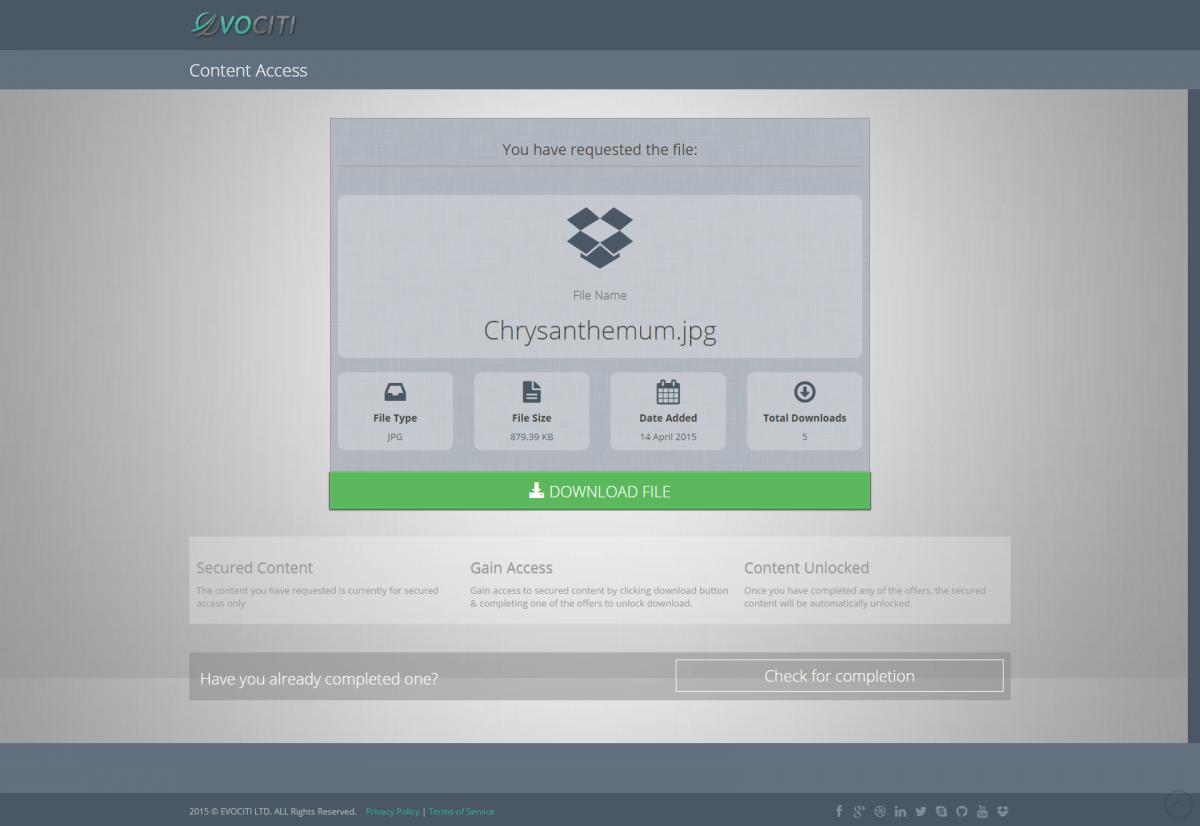Screen dimensions: 1200x826
Task: Open the Skype footer icon
Action: [941, 811]
